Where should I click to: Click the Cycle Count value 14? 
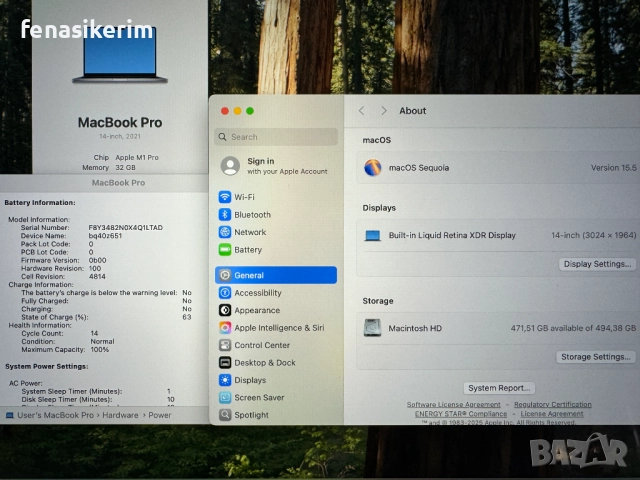94,333
